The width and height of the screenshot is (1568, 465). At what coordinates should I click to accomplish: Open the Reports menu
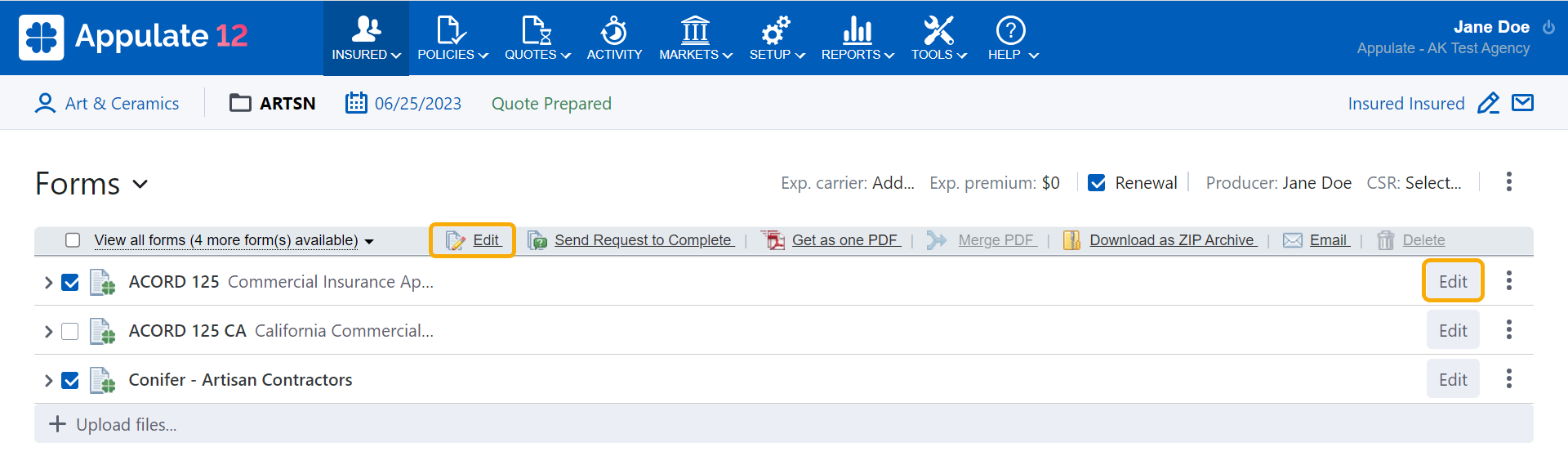click(x=857, y=38)
